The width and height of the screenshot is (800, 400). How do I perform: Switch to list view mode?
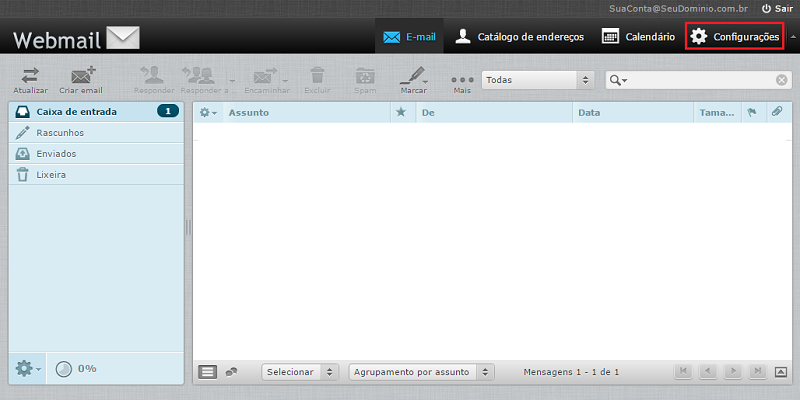[208, 372]
